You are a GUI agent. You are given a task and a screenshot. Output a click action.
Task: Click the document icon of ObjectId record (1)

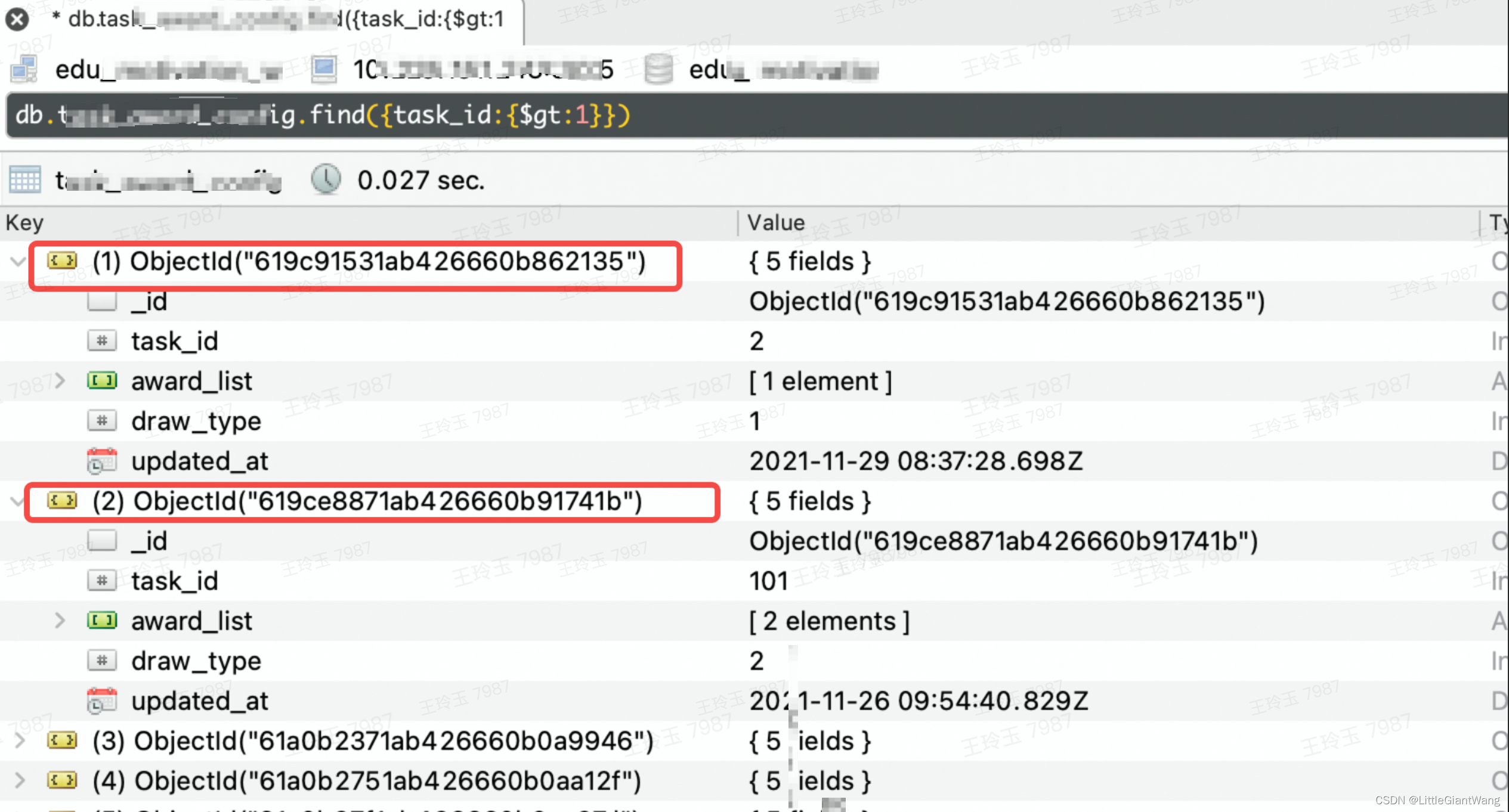[x=63, y=261]
